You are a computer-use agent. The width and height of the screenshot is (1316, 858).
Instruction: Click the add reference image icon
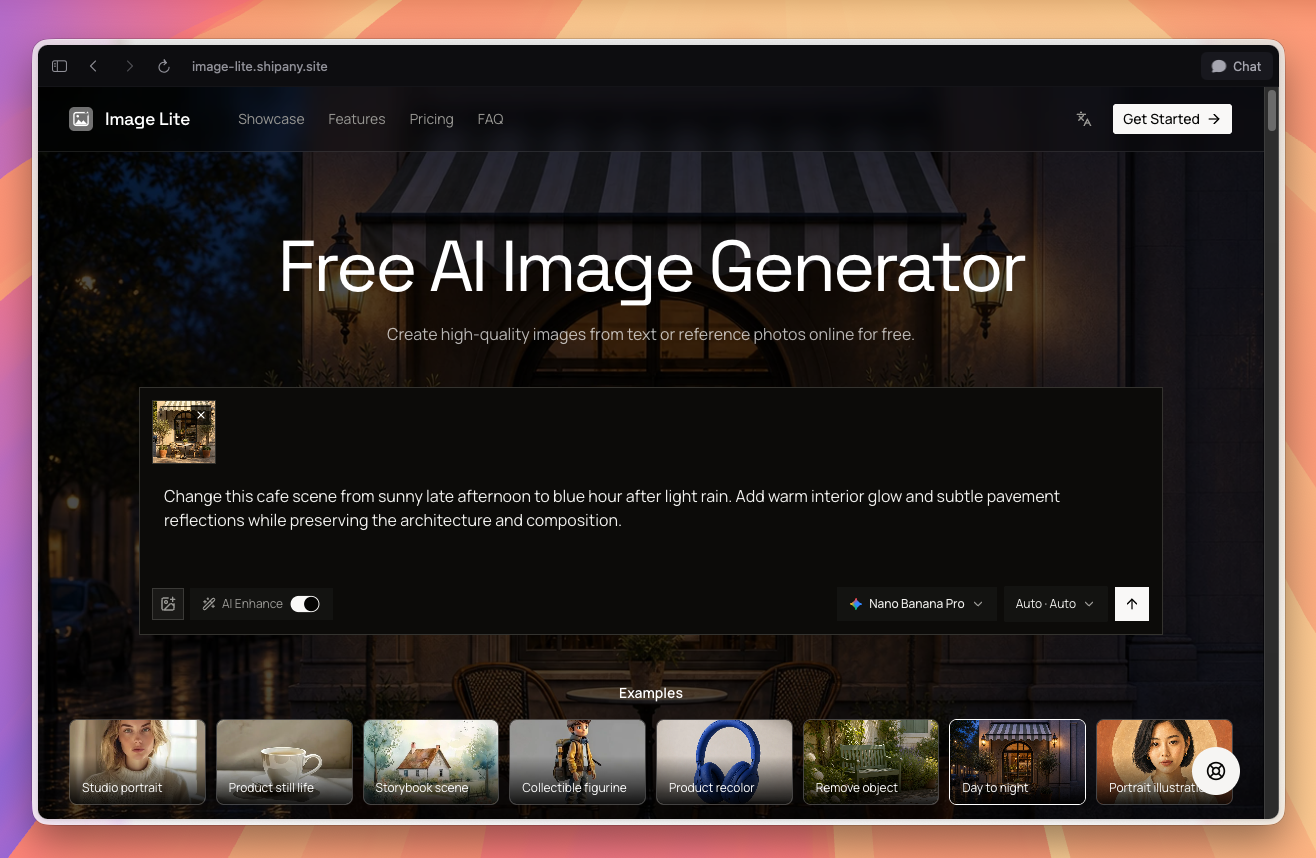point(168,604)
